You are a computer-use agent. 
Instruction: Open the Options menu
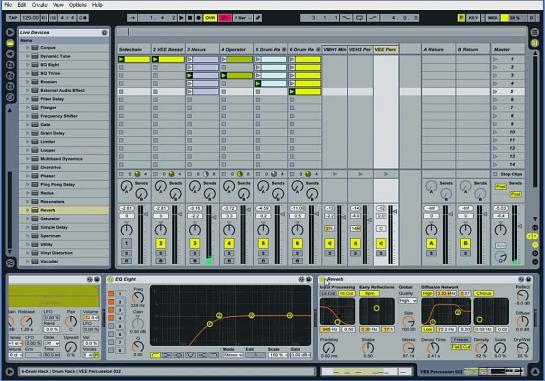coord(78,5)
